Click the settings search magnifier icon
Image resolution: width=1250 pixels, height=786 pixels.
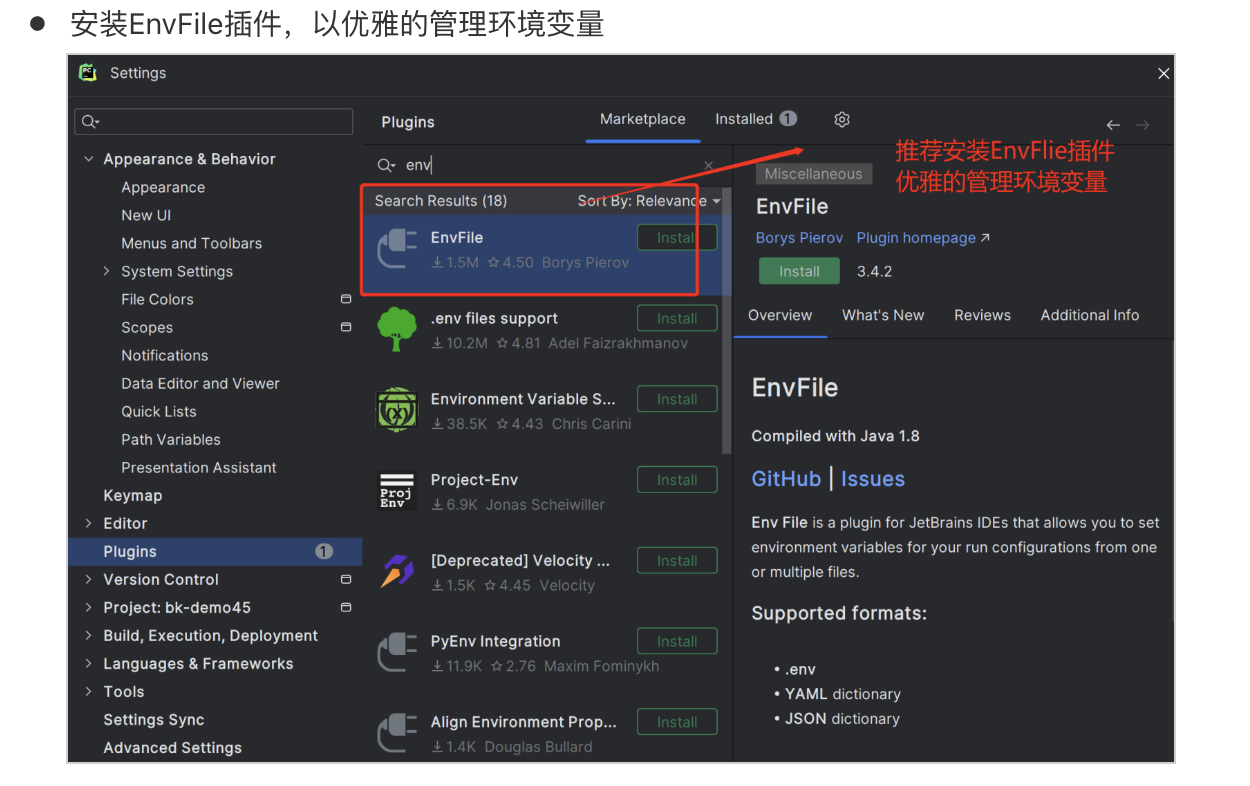click(90, 122)
